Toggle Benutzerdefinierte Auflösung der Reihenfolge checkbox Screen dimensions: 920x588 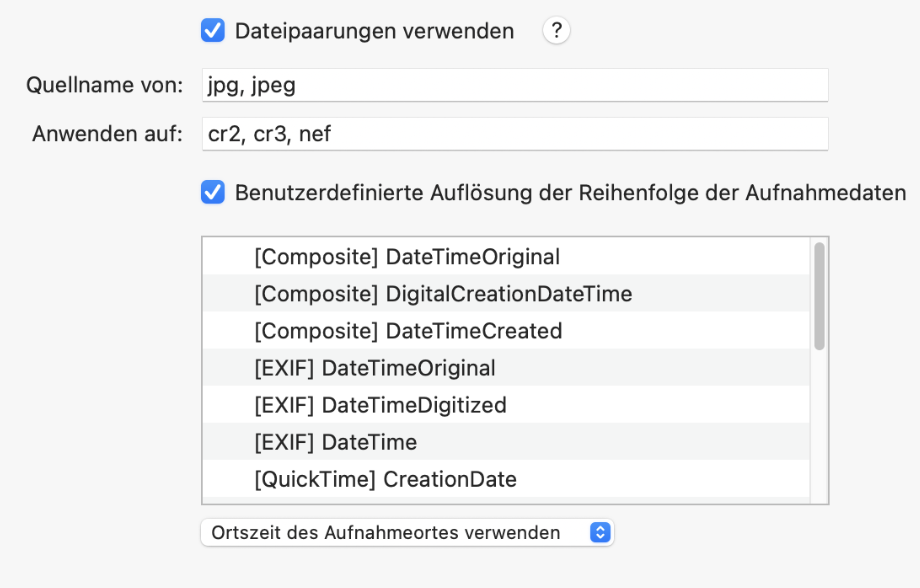pyautogui.click(x=213, y=192)
